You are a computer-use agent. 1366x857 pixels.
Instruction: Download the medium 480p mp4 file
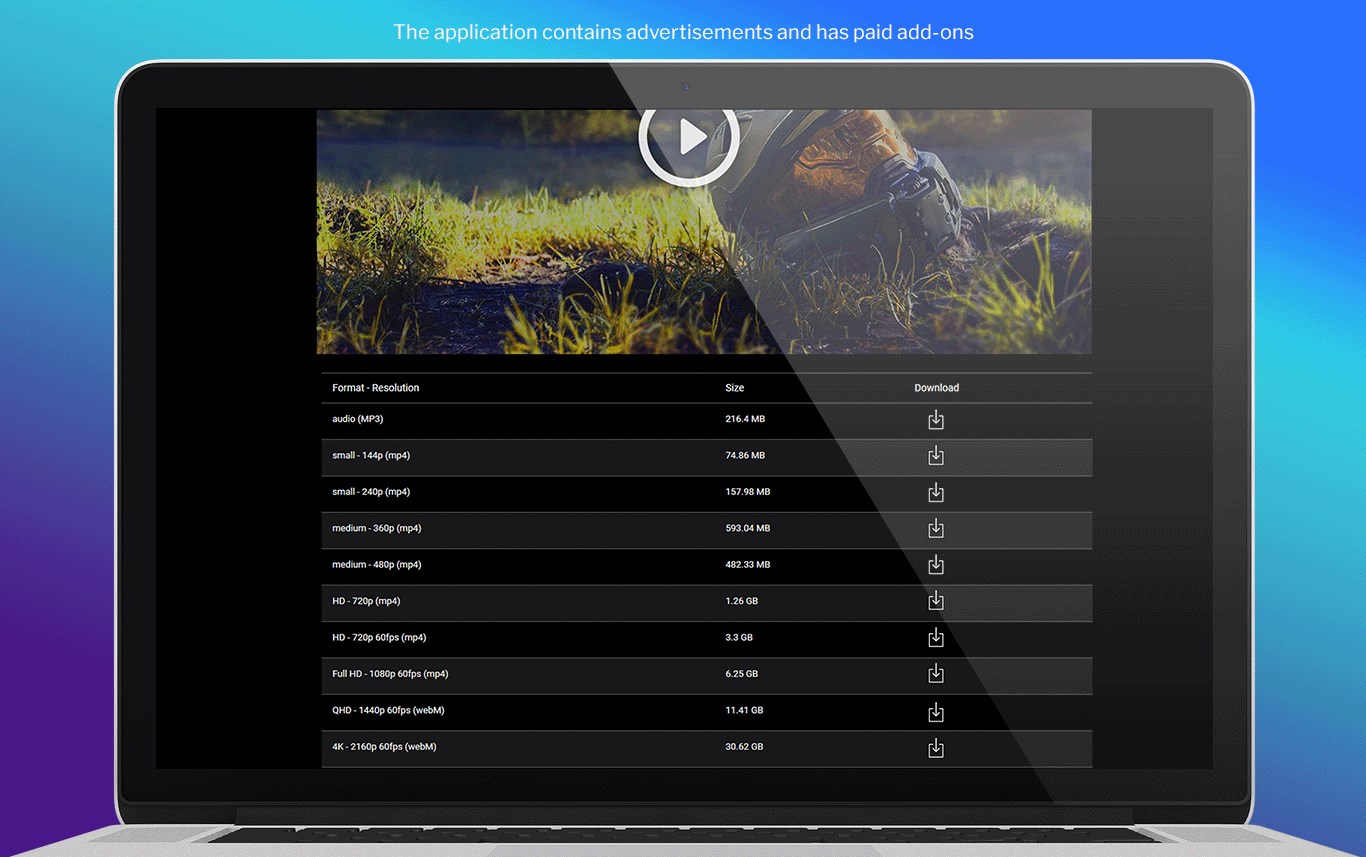[x=936, y=565]
